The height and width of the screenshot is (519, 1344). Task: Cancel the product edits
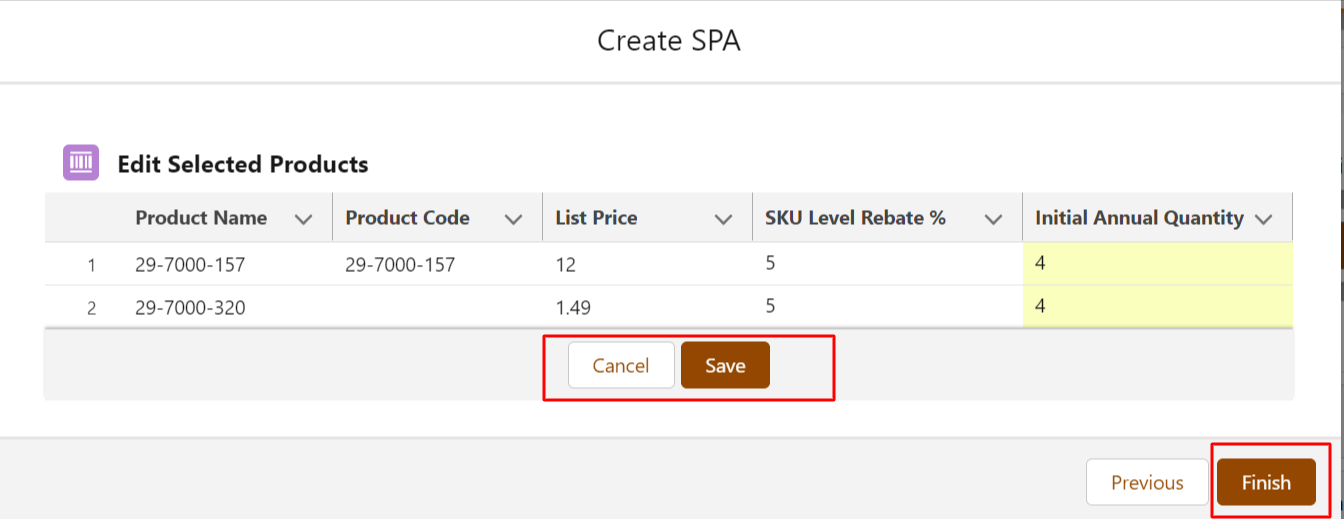[x=621, y=366]
